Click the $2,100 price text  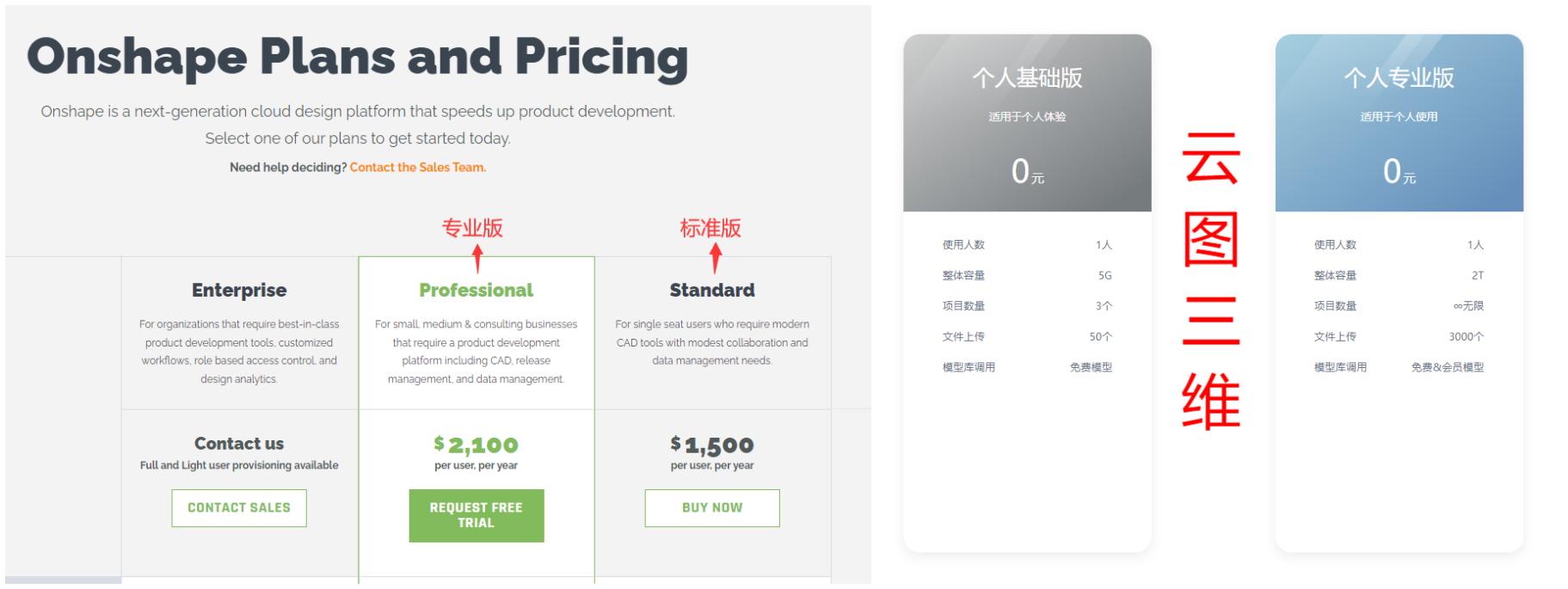pos(476,445)
